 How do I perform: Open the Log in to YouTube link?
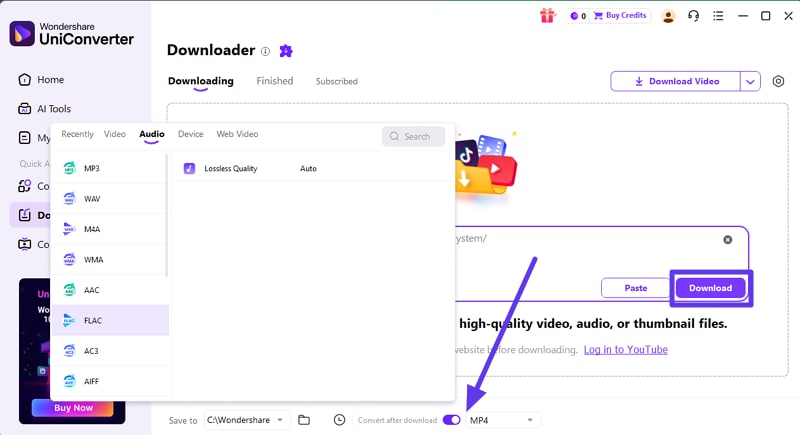click(x=626, y=350)
